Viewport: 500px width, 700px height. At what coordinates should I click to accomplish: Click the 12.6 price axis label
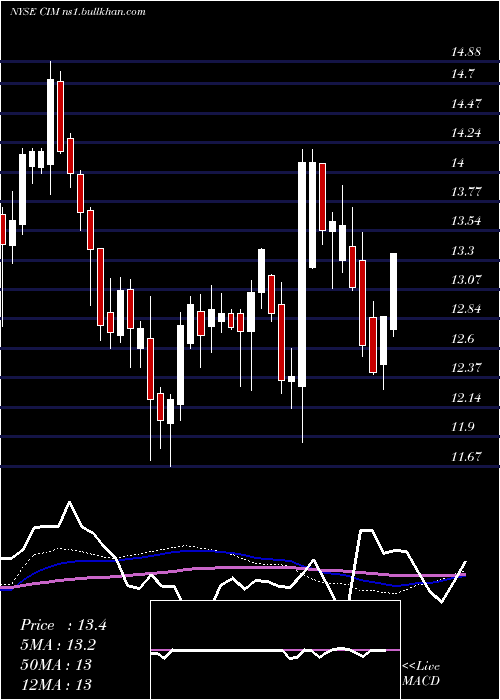[x=462, y=339]
